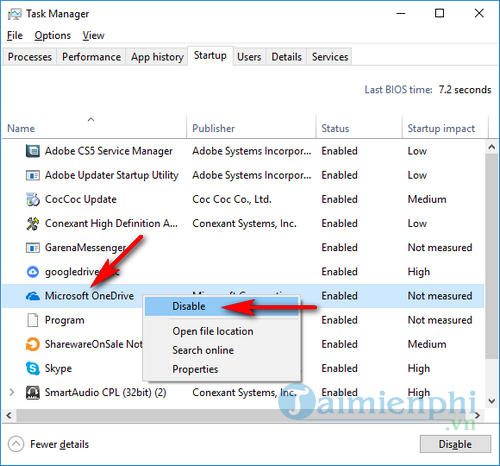
Task: Click the horizontal scrollbar left arrow
Action: coord(9,415)
